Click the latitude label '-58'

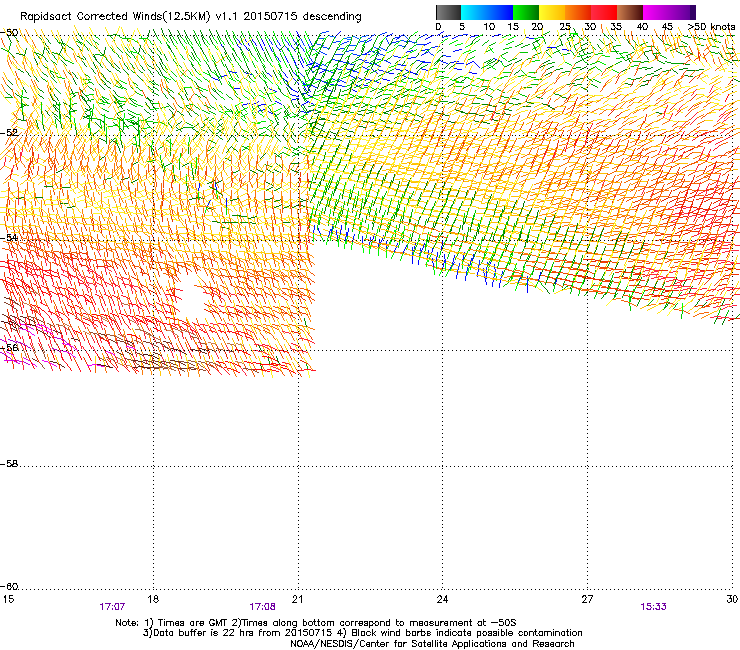point(9,464)
